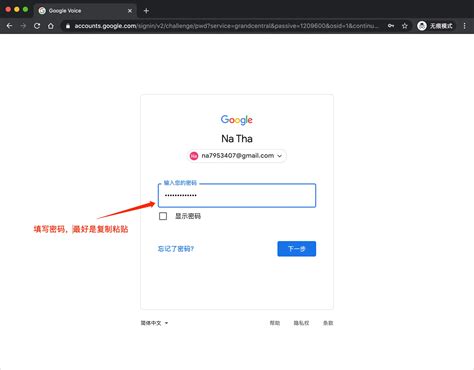This screenshot has height=370, width=474.
Task: Focus the password input field
Action: 237,195
